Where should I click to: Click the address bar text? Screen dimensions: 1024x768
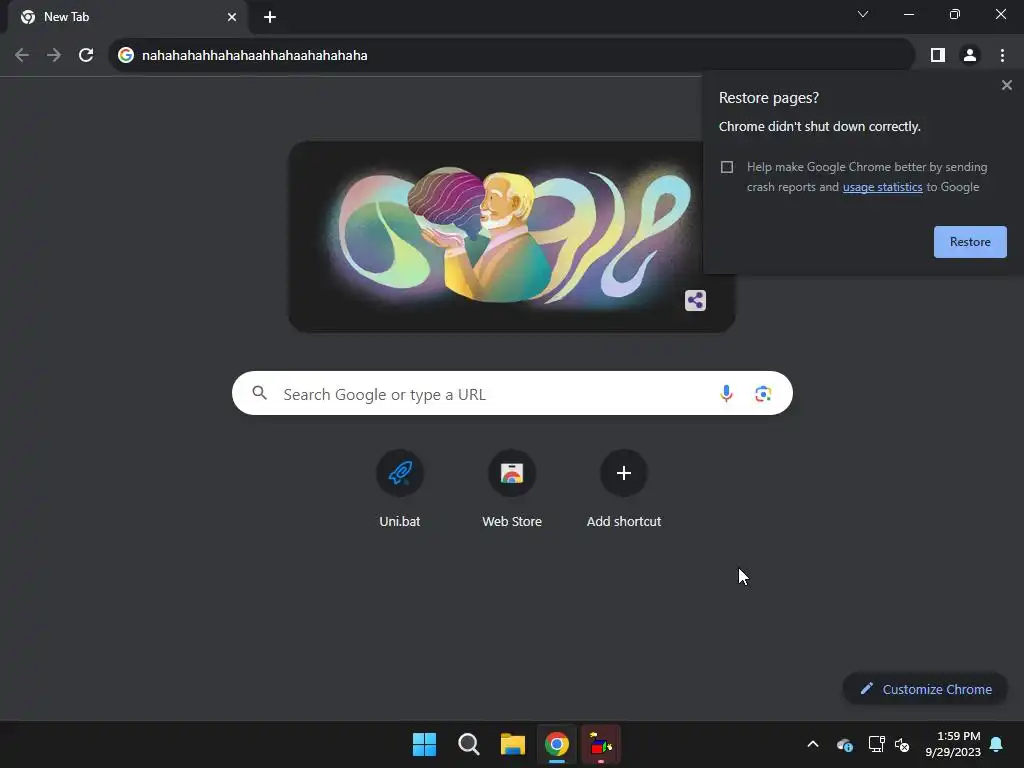coord(255,56)
